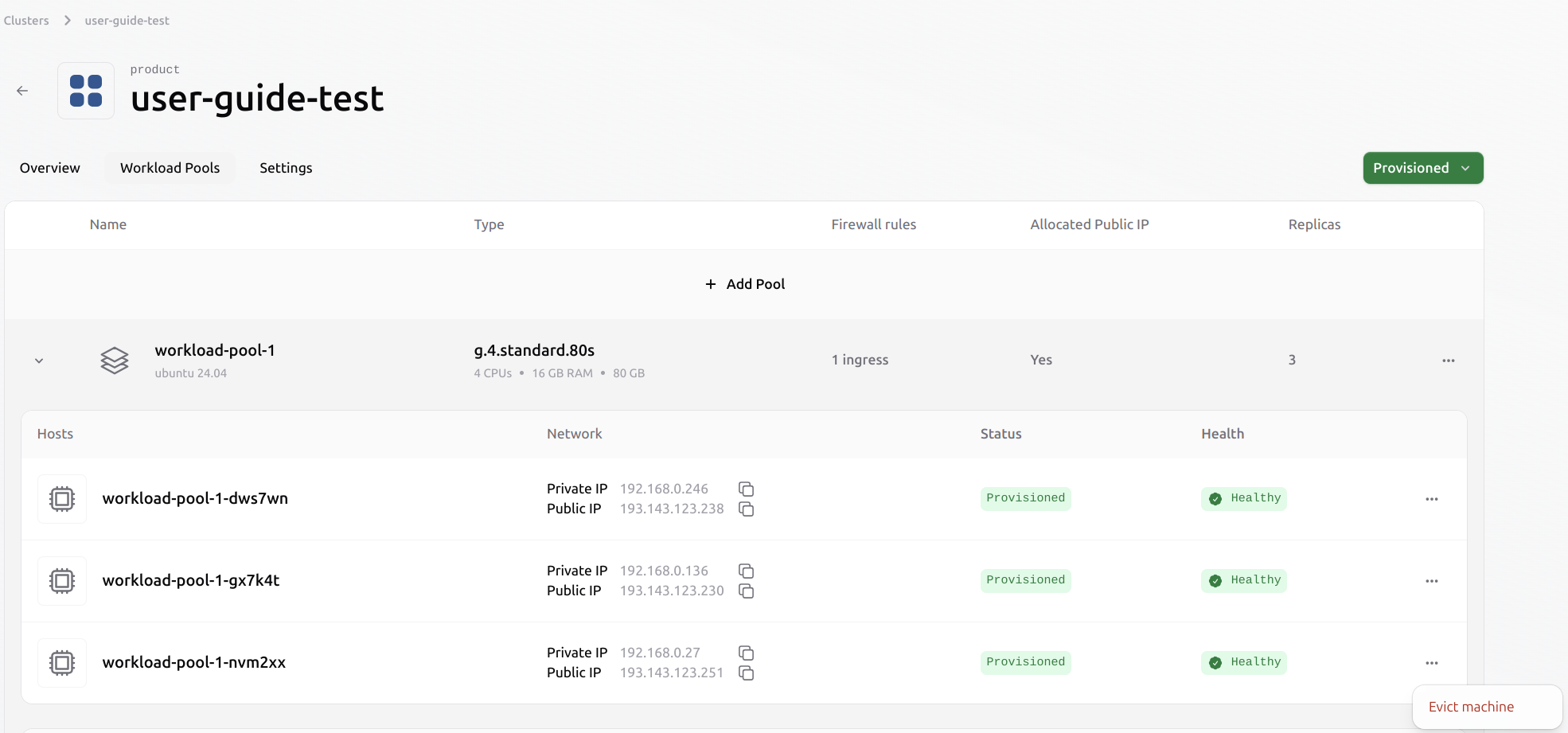This screenshot has height=733, width=1568.
Task: Collapse the workload-pool-1 pool row
Action: (38, 360)
